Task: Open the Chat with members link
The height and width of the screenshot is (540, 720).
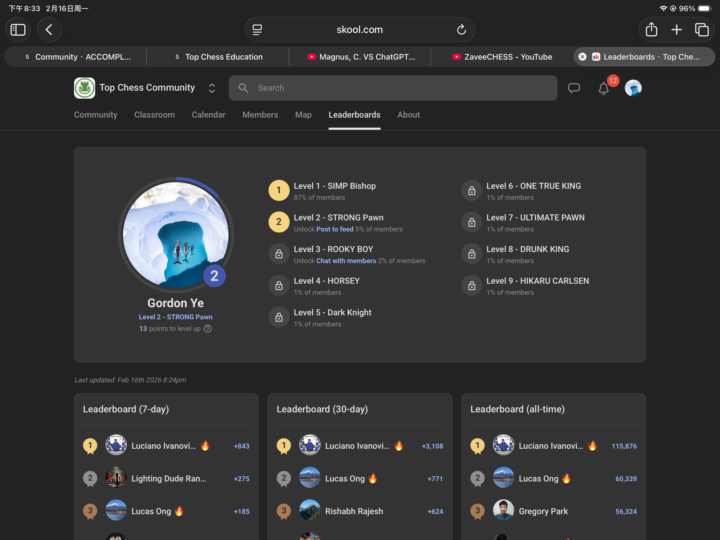Action: 346,261
